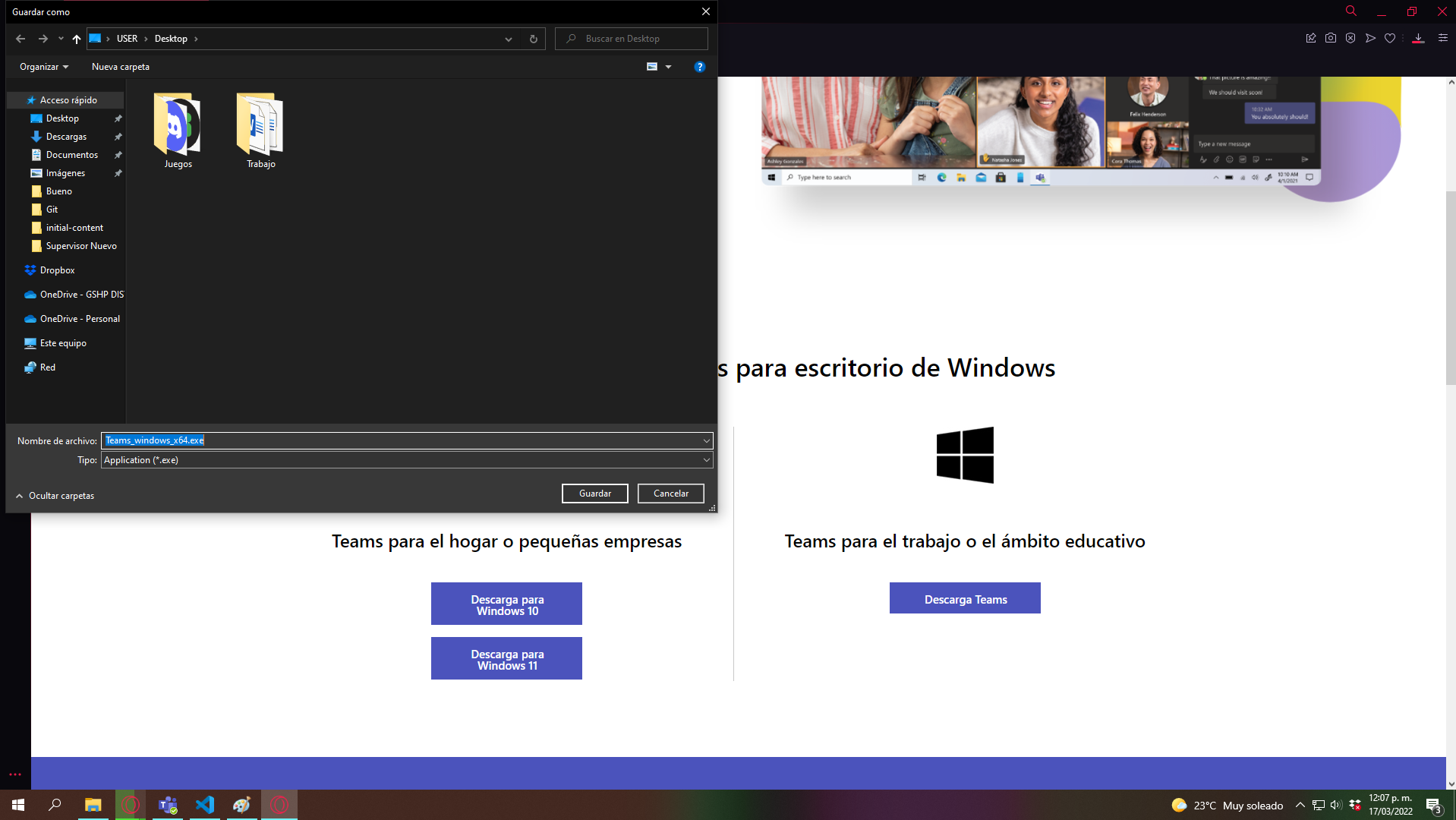This screenshot has width=1456, height=820.
Task: Select Este equipo in navigation pane
Action: 65,343
